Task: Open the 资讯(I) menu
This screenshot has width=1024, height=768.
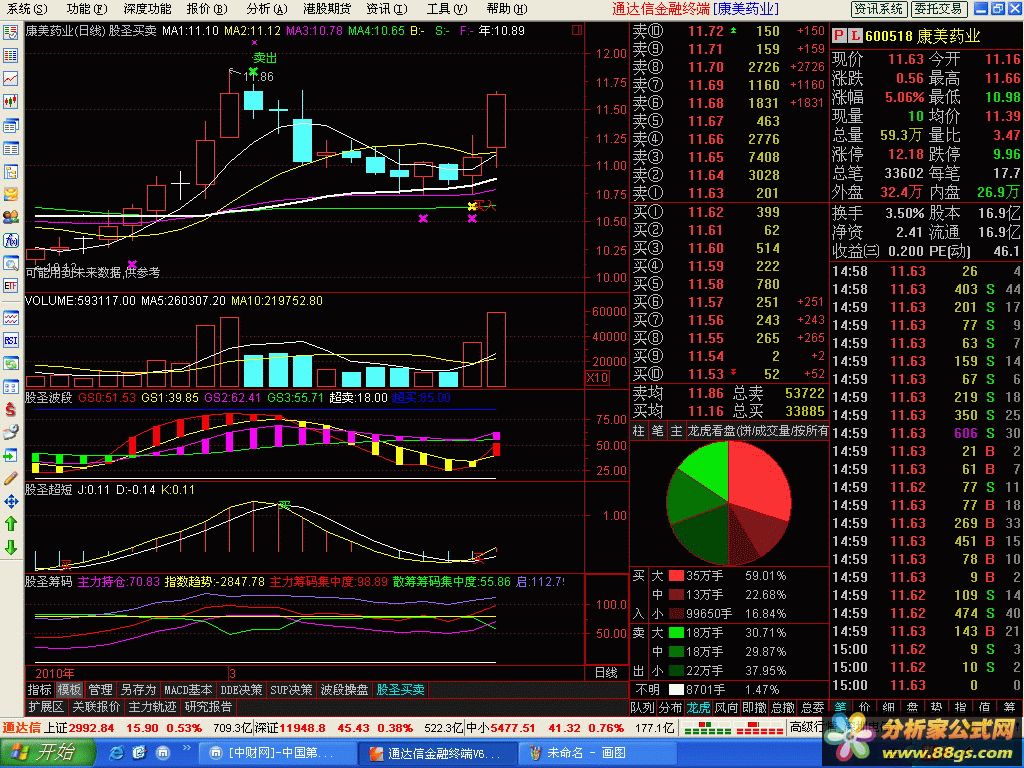Action: coord(387,8)
